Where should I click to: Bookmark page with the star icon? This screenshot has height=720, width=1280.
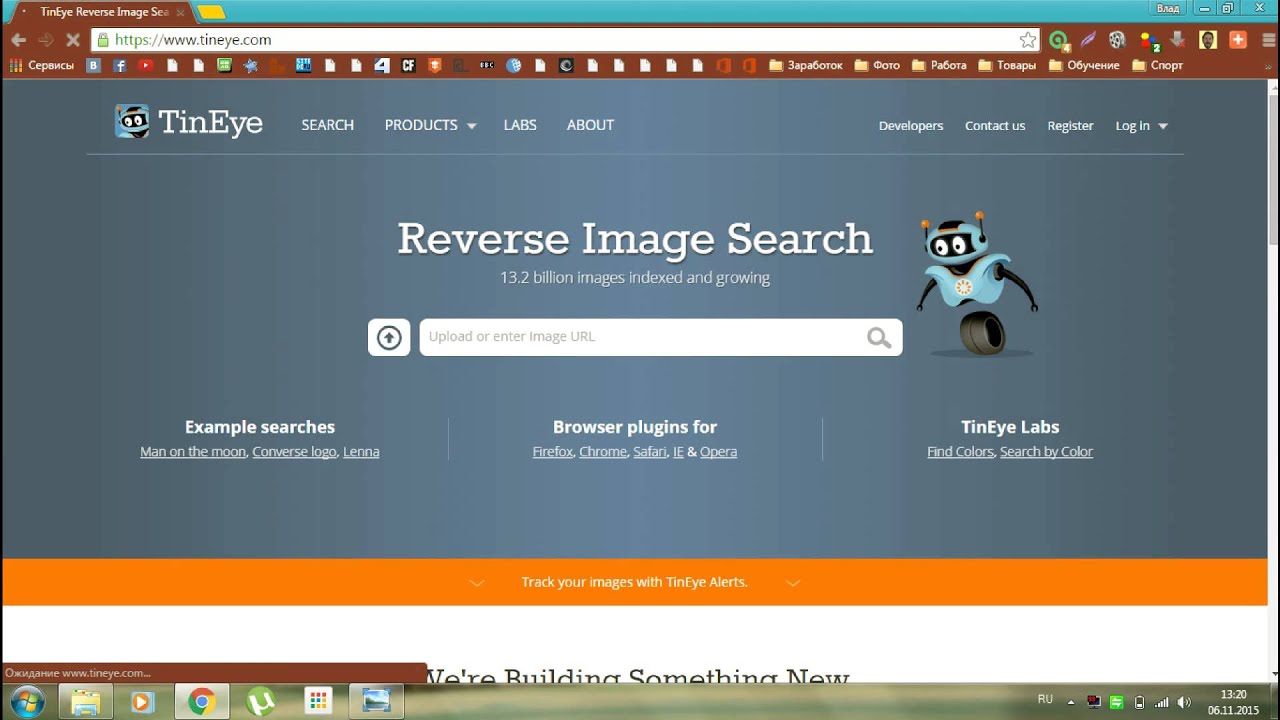(1028, 40)
